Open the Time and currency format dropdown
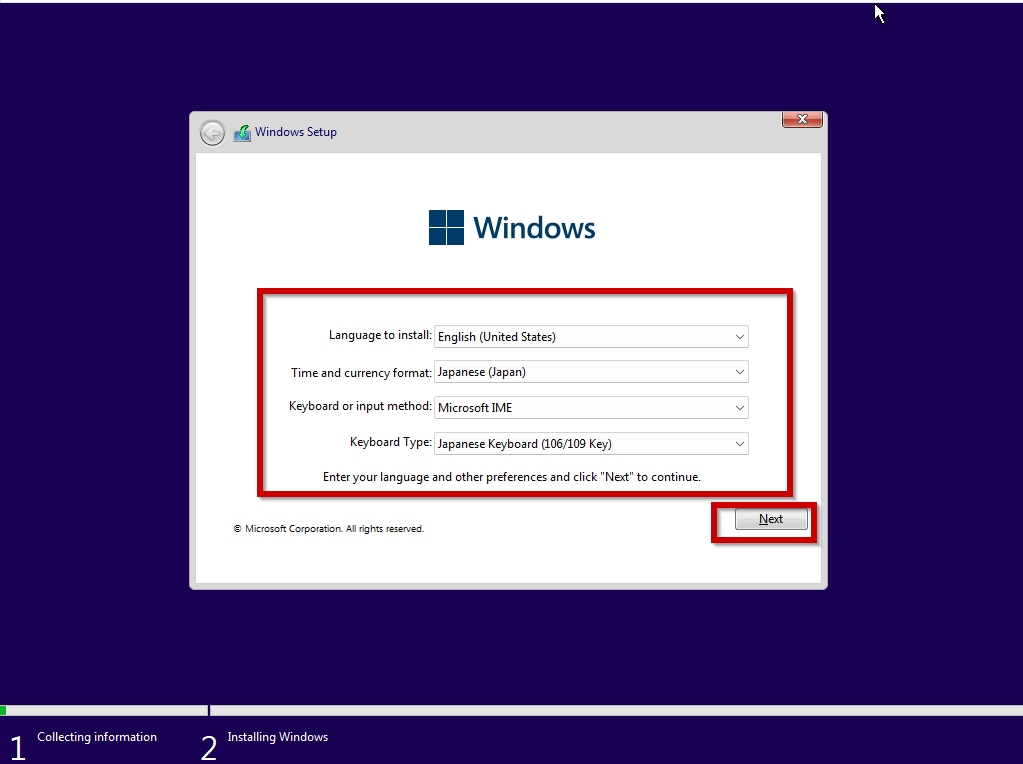The image size is (1023, 764). click(x=591, y=372)
